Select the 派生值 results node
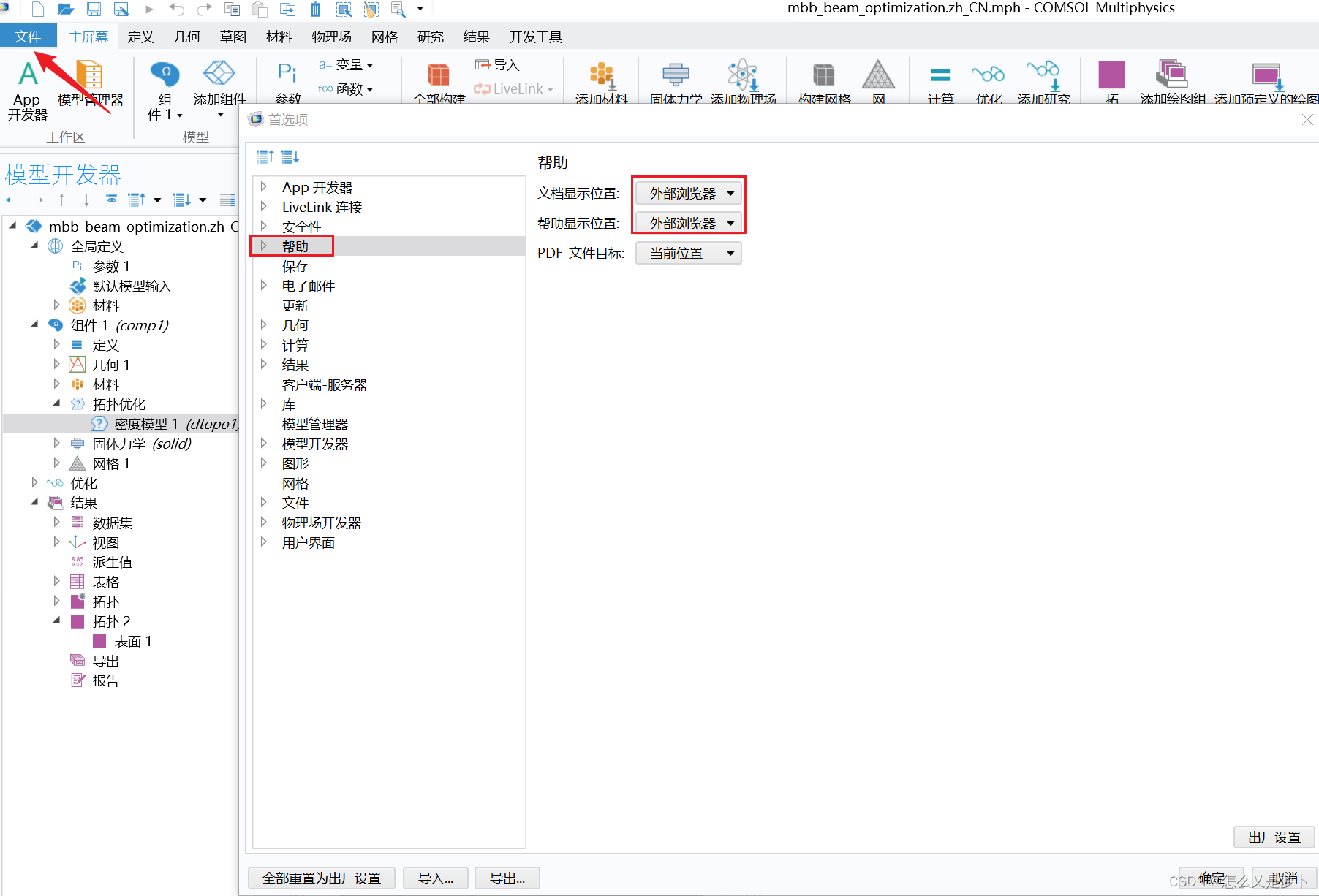This screenshot has width=1319, height=896. 113,562
